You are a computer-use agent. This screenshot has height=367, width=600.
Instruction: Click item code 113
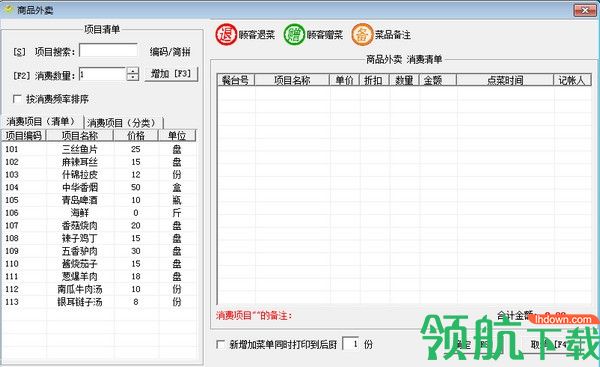point(11,302)
